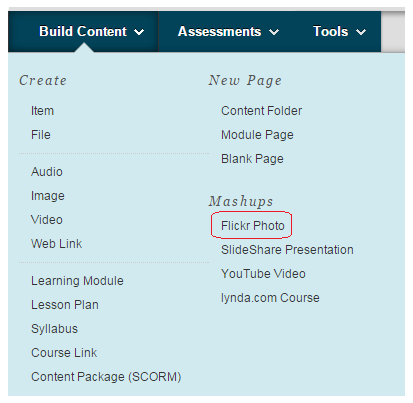
Task: Open the Build Content dropdown menu
Action: pyautogui.click(x=92, y=32)
